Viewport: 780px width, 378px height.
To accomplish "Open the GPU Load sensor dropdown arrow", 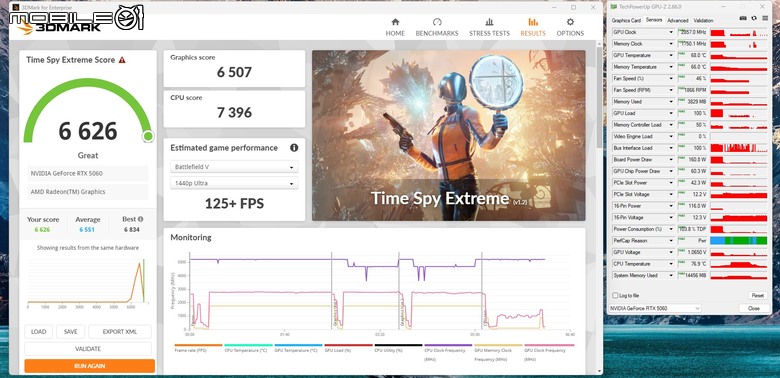I will point(671,113).
